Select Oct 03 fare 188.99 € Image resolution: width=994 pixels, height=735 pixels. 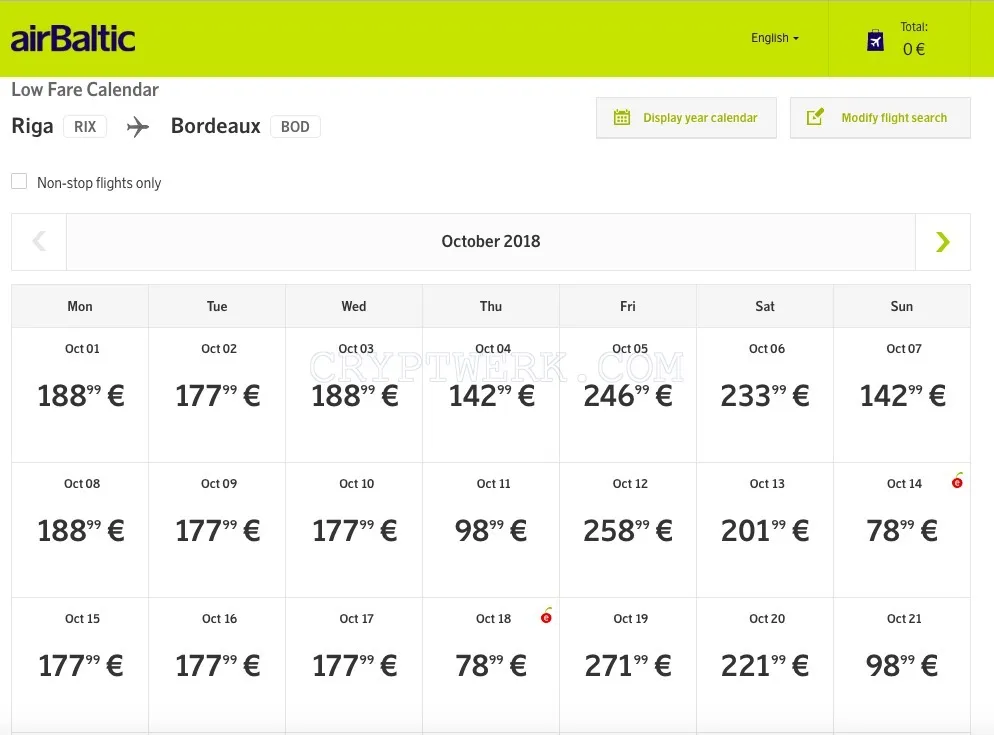tap(354, 395)
